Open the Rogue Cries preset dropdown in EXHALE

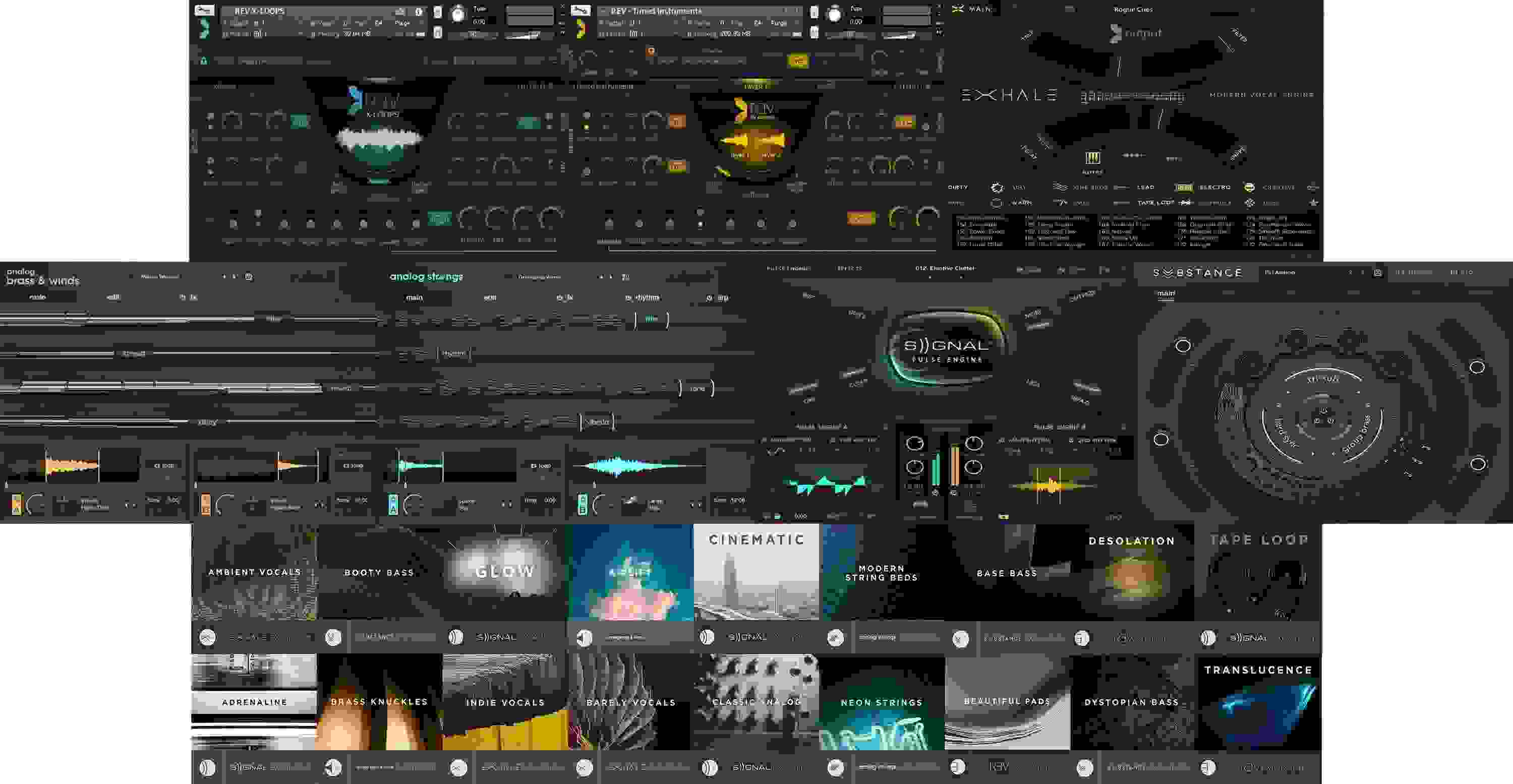[1133, 10]
